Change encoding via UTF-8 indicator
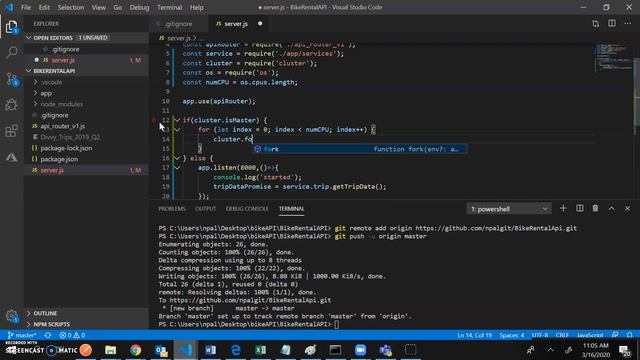 pyautogui.click(x=540, y=335)
